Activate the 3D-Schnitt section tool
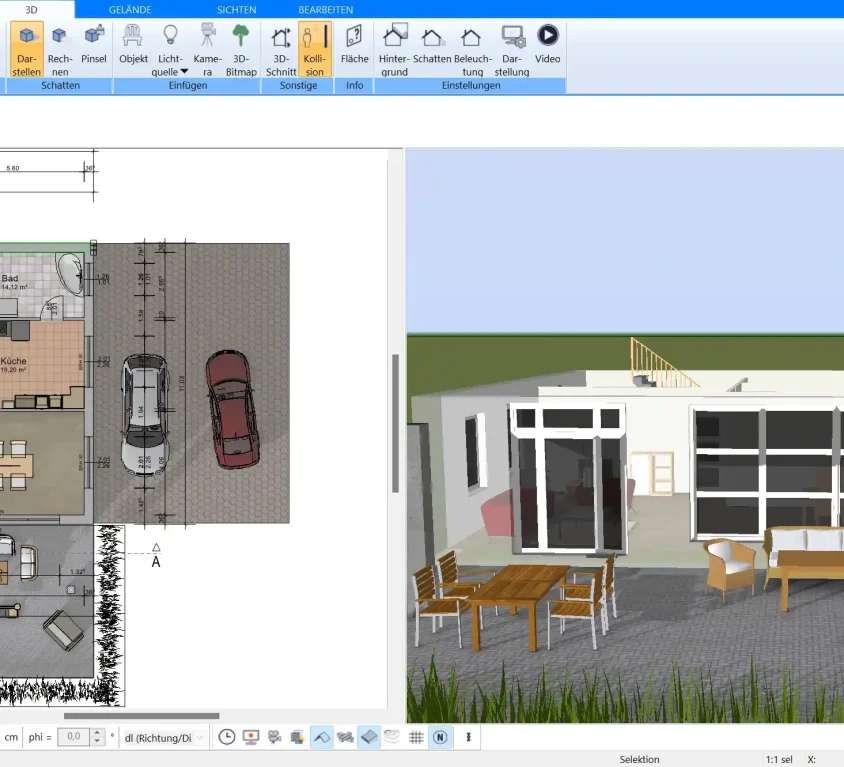Screen dimensions: 844x767 coord(281,50)
